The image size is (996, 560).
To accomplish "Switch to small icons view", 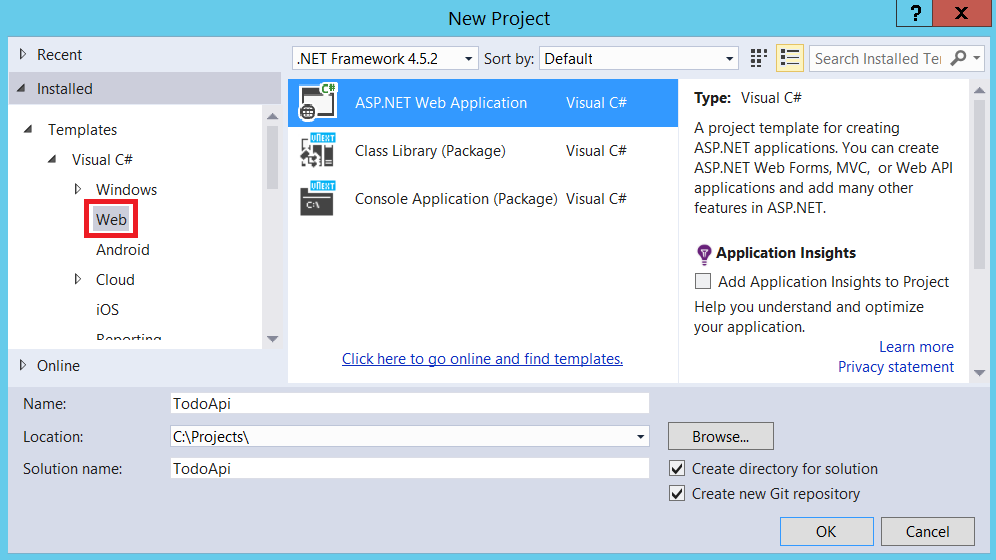I will pyautogui.click(x=758, y=58).
